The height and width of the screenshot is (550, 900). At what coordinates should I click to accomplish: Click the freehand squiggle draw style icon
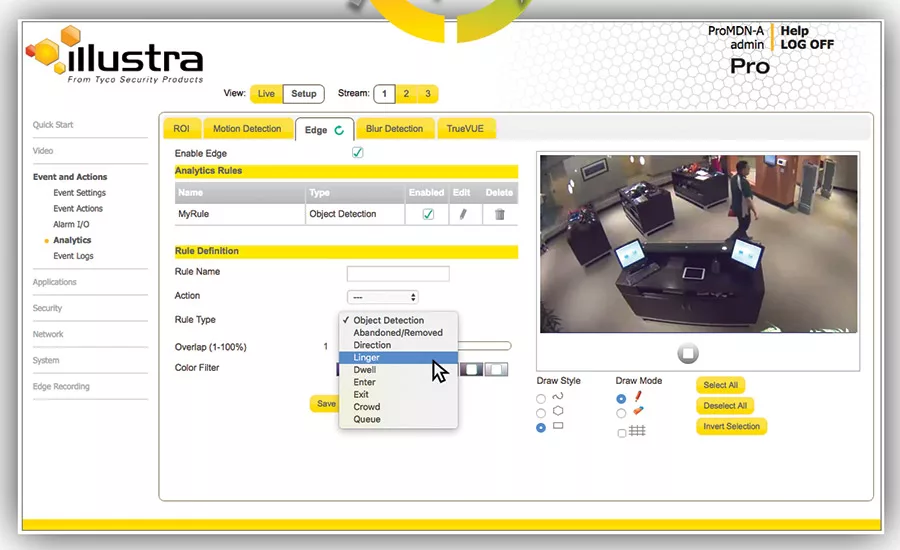(558, 396)
